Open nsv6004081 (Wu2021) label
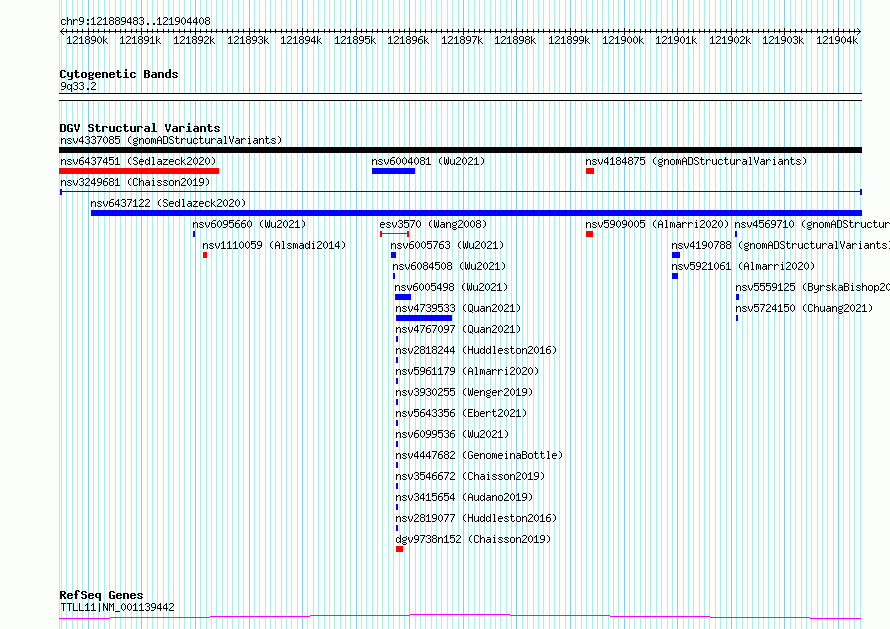This screenshot has height=629, width=890. tap(429, 161)
